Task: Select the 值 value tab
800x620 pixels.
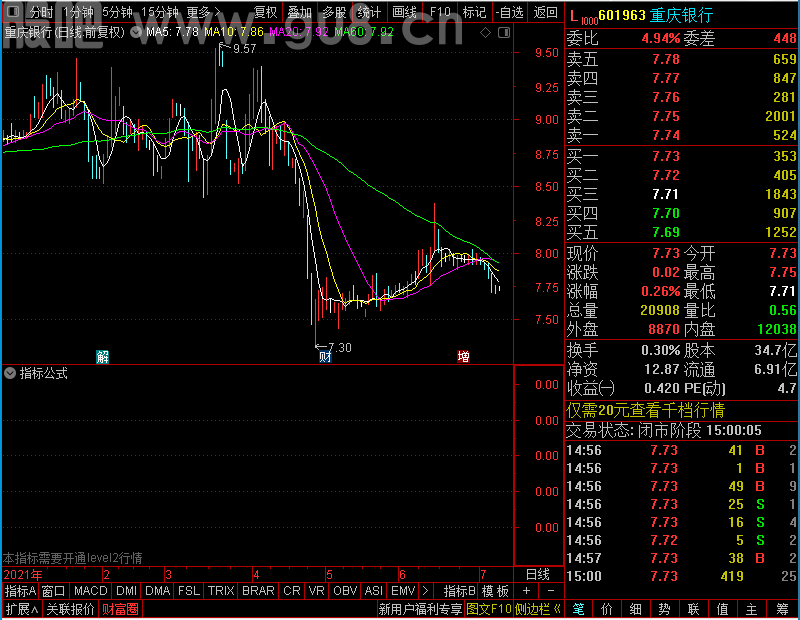Action: [722, 609]
